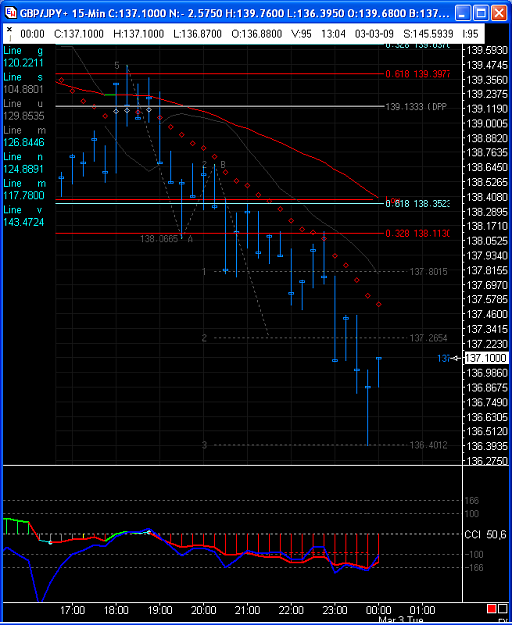This screenshot has height=625, width=512.
Task: Click the C:137.1000 close value in data bar
Action: pyautogui.click(x=78, y=34)
